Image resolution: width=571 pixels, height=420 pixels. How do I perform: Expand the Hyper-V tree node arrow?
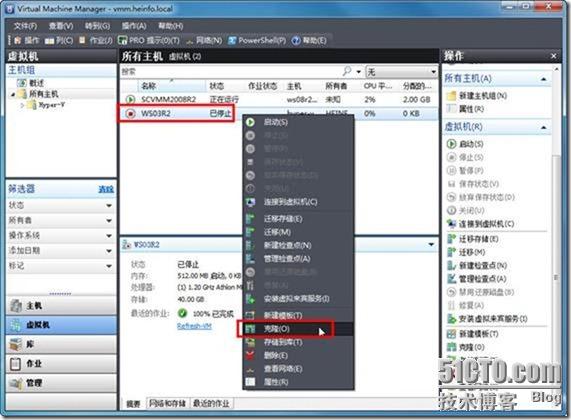pyautogui.click(x=22, y=105)
